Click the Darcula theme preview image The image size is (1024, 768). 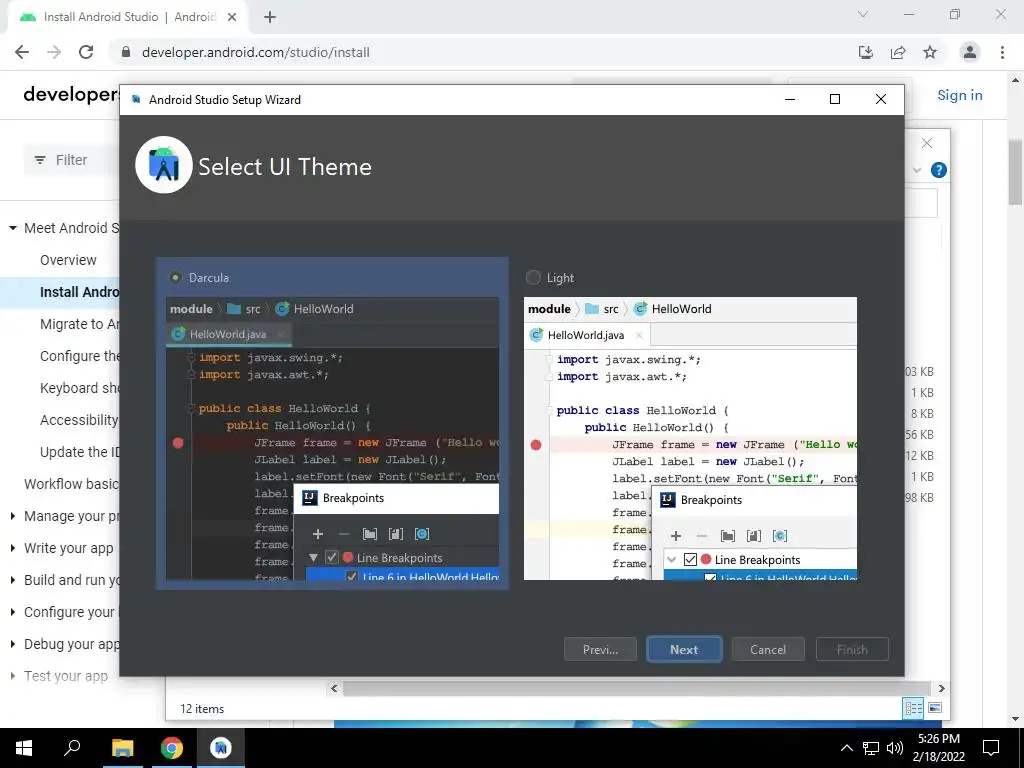(332, 438)
